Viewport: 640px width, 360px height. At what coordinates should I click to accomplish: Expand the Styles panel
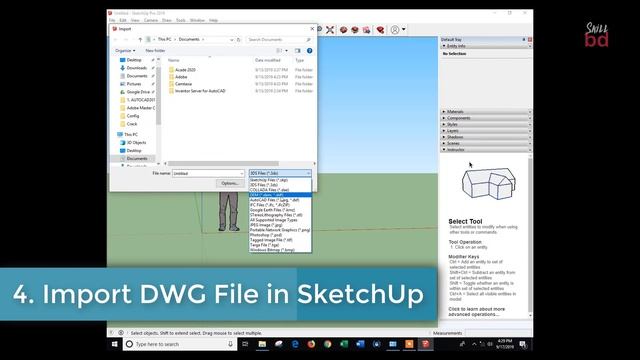486,124
